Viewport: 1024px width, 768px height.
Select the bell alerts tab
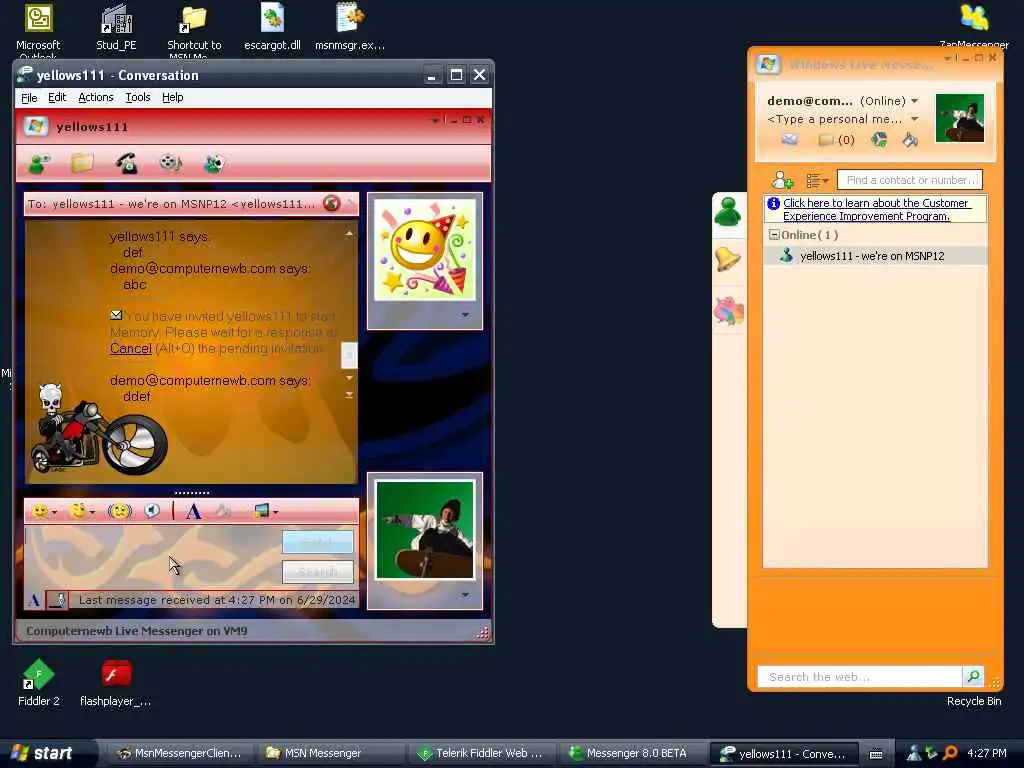[x=728, y=260]
